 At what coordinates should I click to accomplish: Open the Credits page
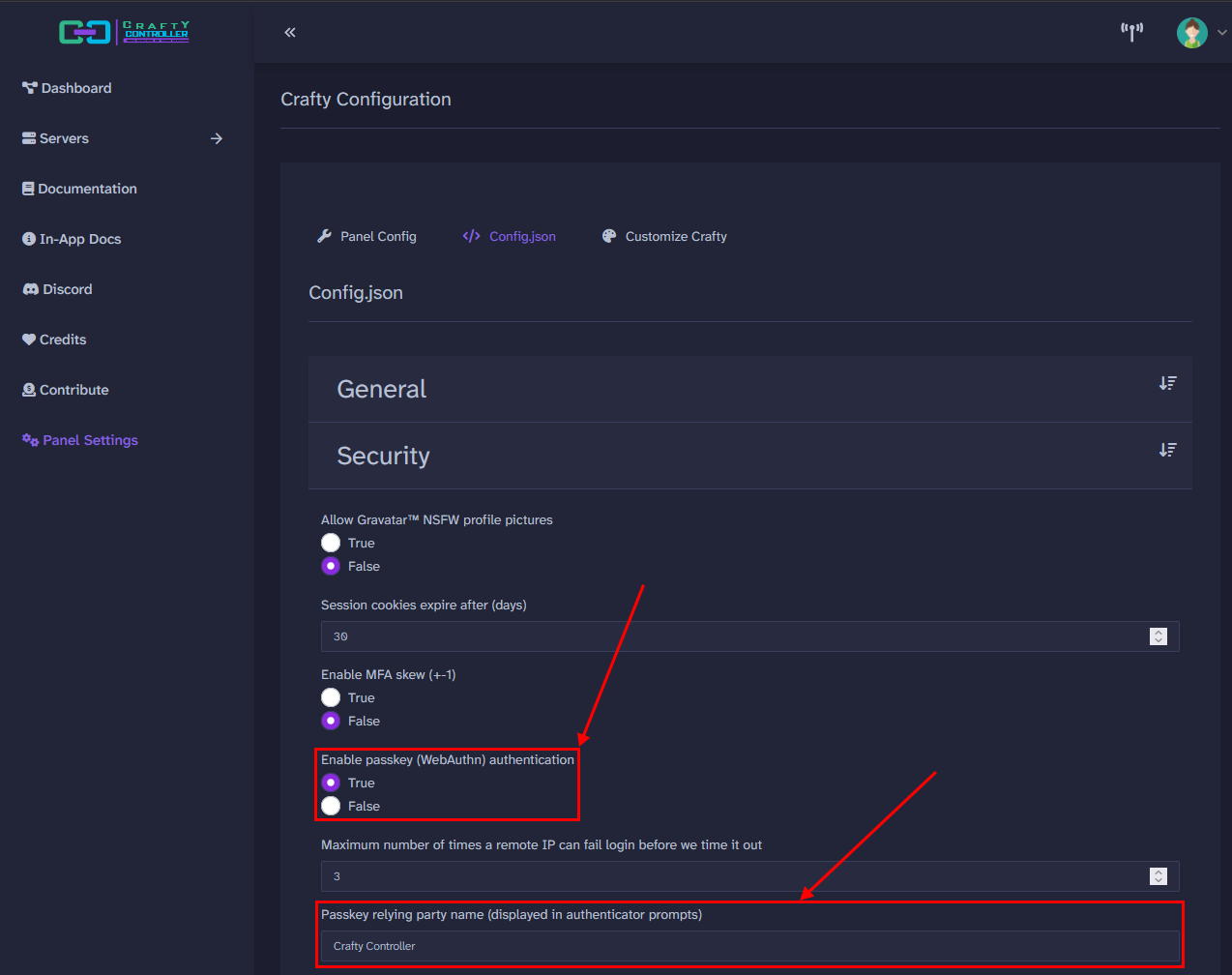(x=54, y=339)
